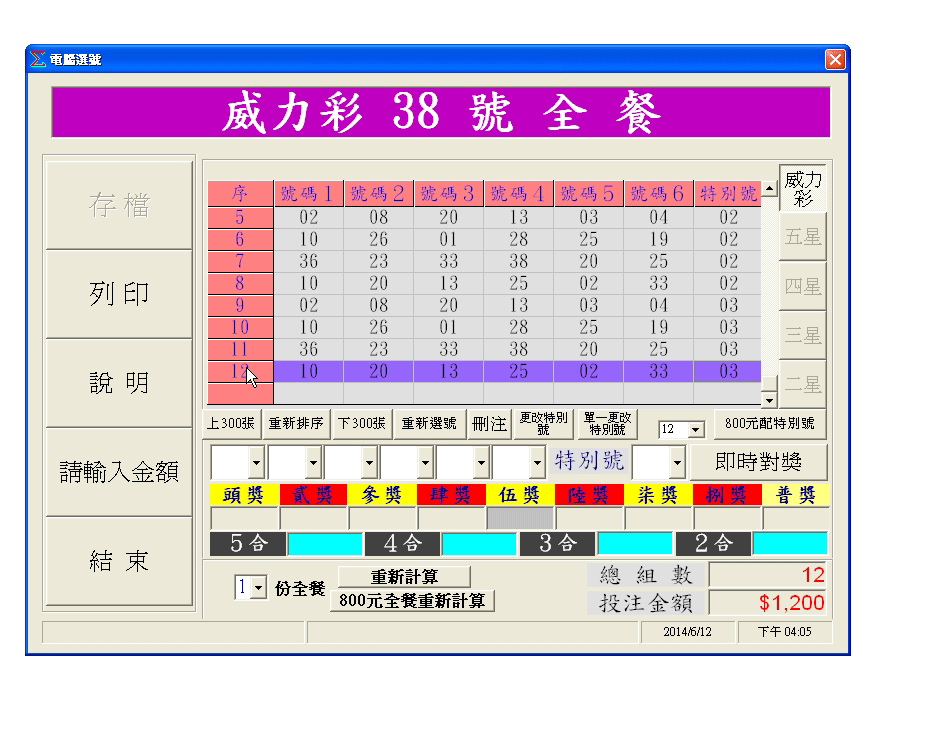Click the 下300張 button
Viewport: 945px width, 743px height.
361,424
